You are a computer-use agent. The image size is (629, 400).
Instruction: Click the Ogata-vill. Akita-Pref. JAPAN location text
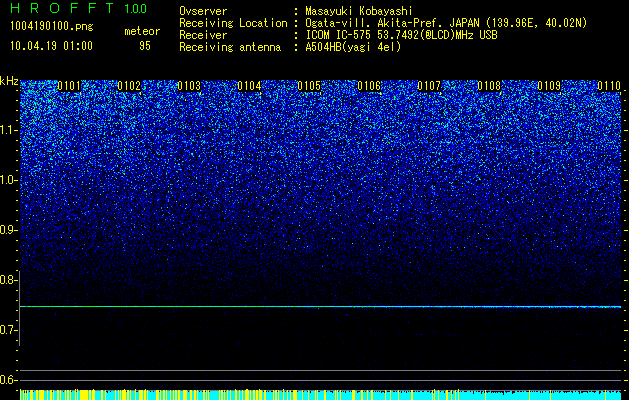click(x=446, y=23)
